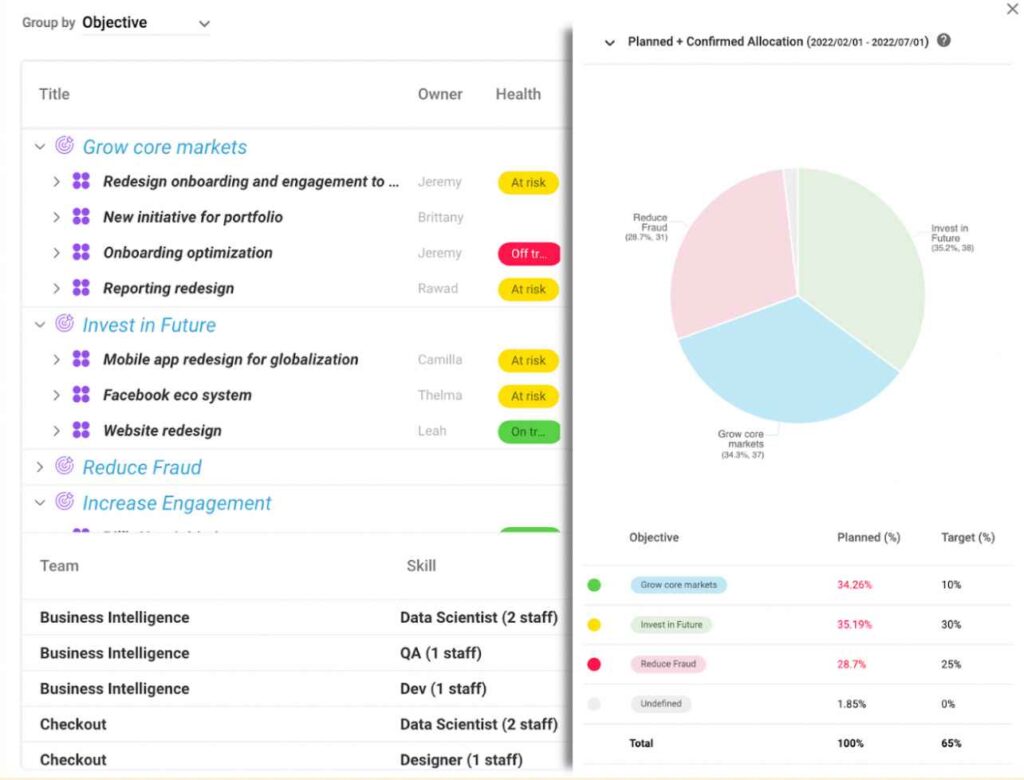
Task: Click At risk badge for Facebook eco system
Action: pyautogui.click(x=528, y=396)
